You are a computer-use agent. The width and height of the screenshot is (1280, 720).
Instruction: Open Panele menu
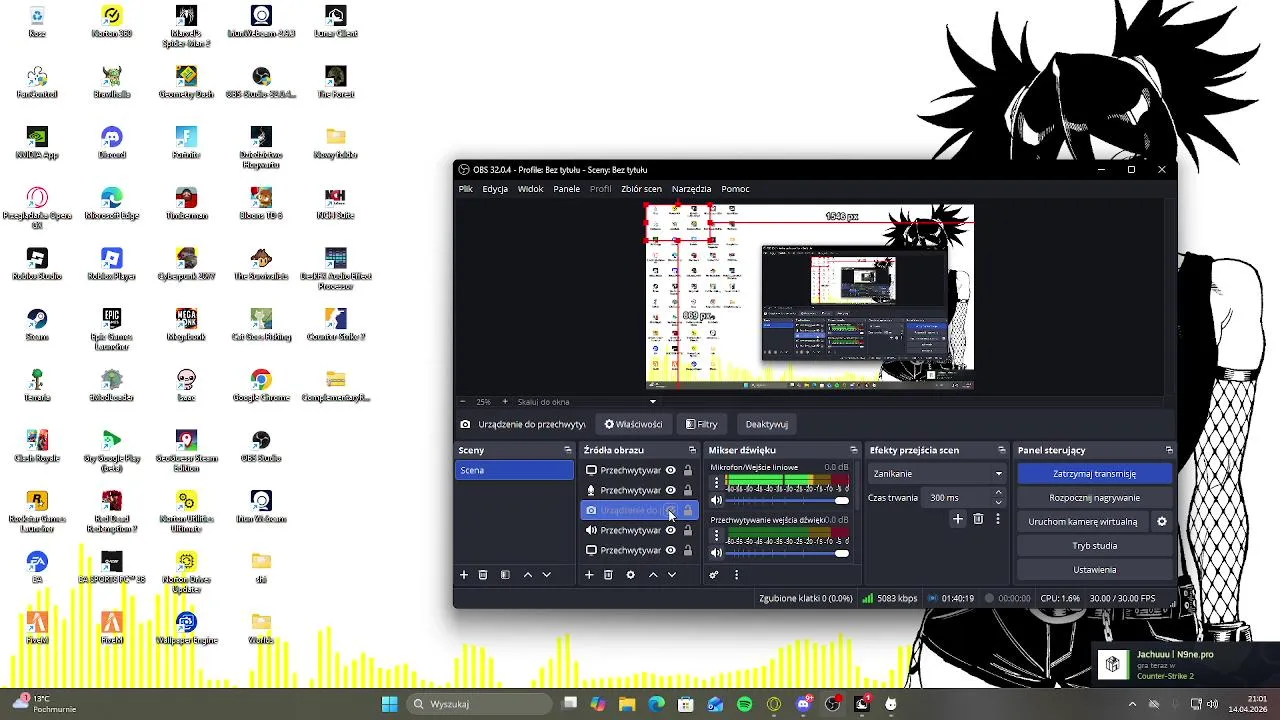[x=567, y=189]
